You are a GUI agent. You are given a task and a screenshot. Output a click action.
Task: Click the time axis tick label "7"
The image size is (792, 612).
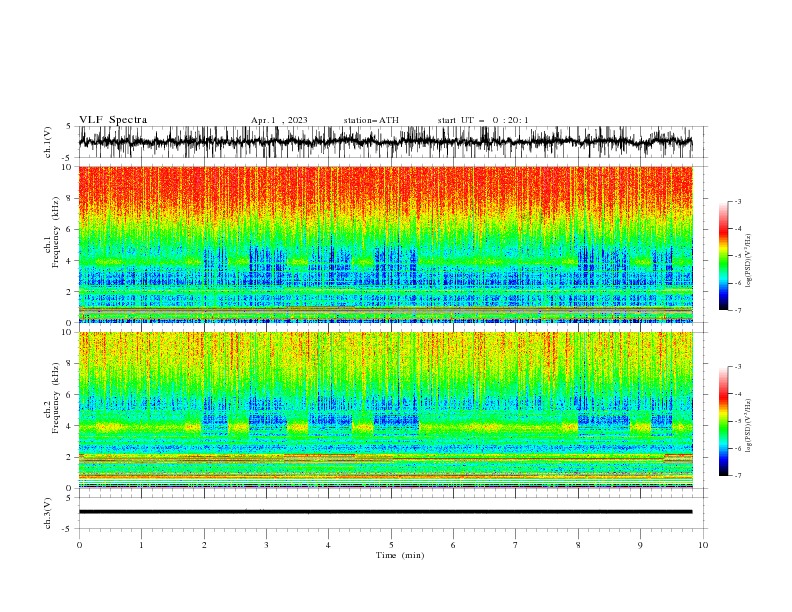(x=516, y=545)
